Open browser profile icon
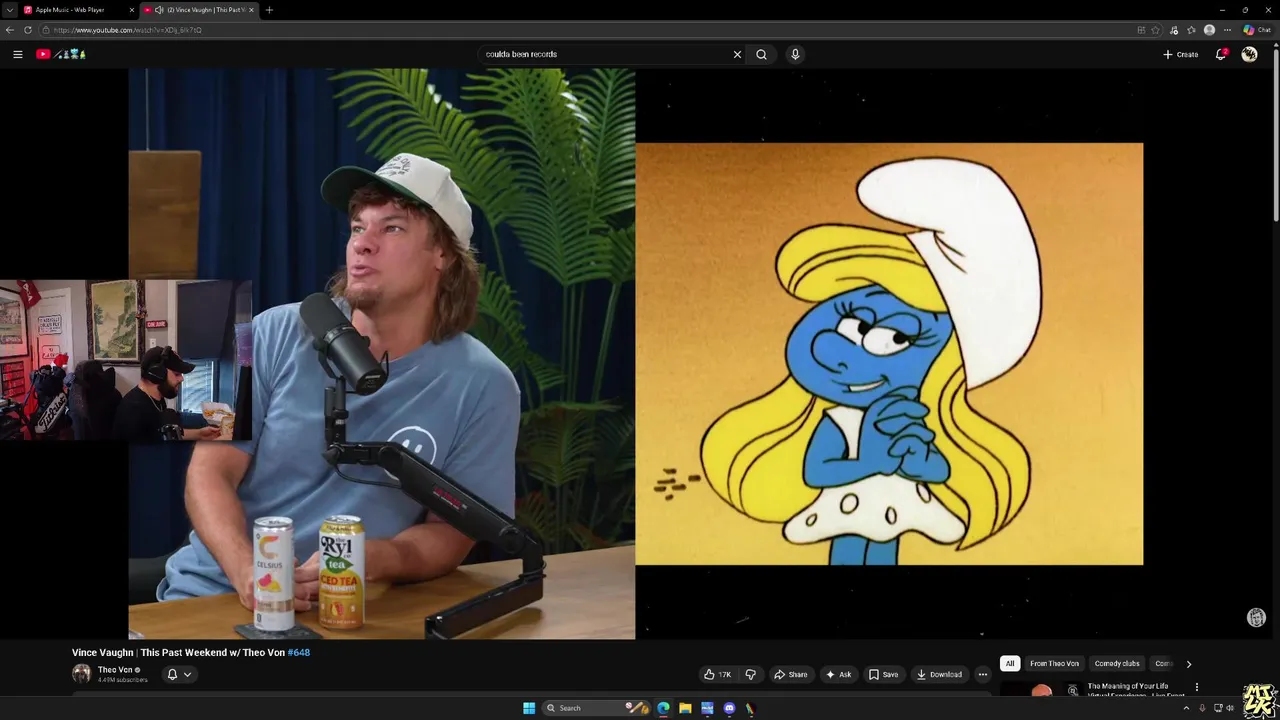 tap(1209, 30)
